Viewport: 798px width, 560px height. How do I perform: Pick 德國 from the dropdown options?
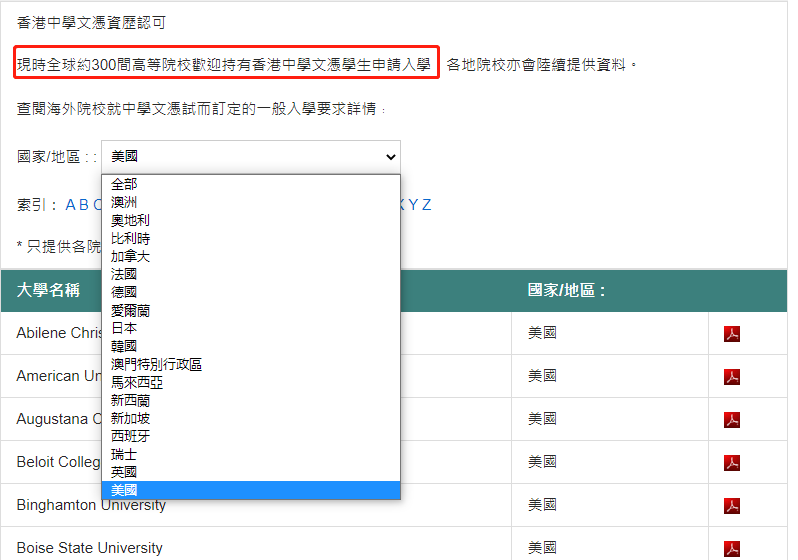[251, 292]
